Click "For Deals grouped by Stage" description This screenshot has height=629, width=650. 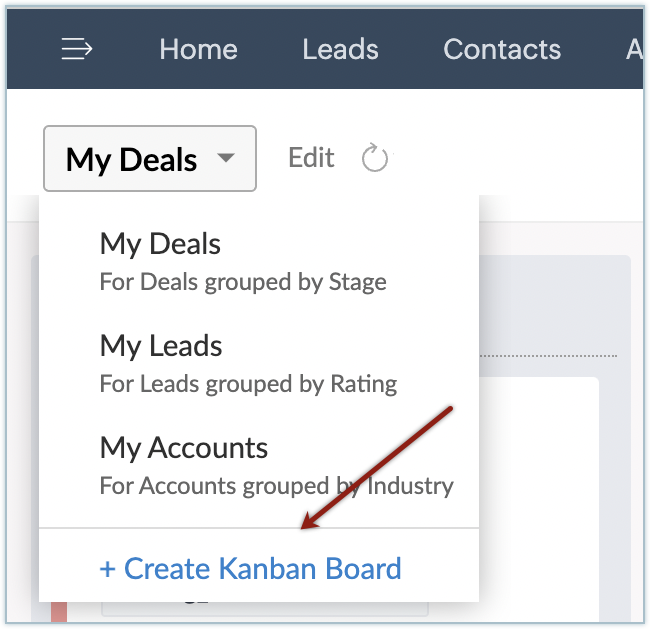243,282
